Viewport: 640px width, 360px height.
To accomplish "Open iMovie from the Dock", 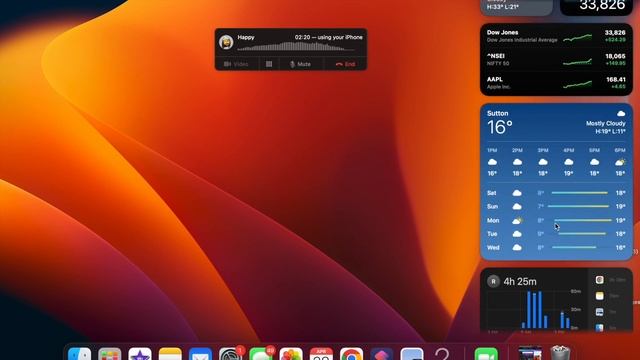I will point(140,354).
